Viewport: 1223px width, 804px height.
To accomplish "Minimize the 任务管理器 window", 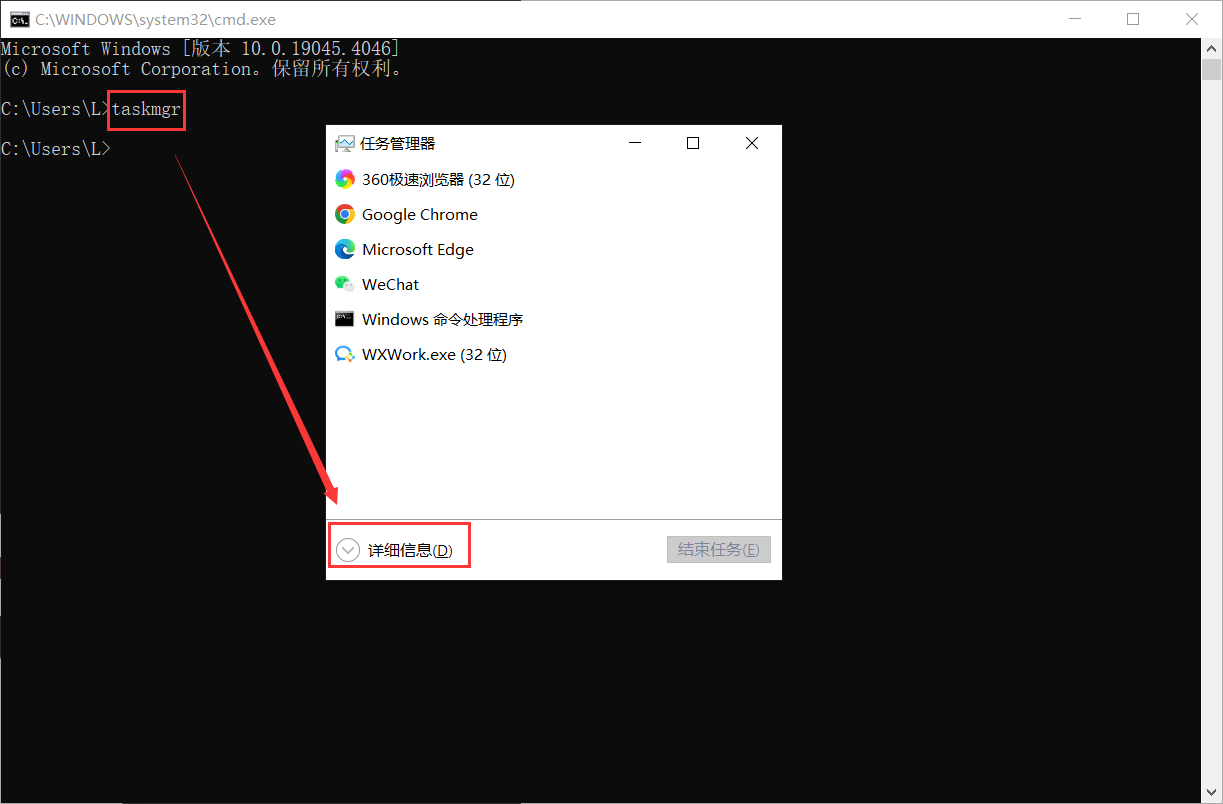I will coord(634,143).
